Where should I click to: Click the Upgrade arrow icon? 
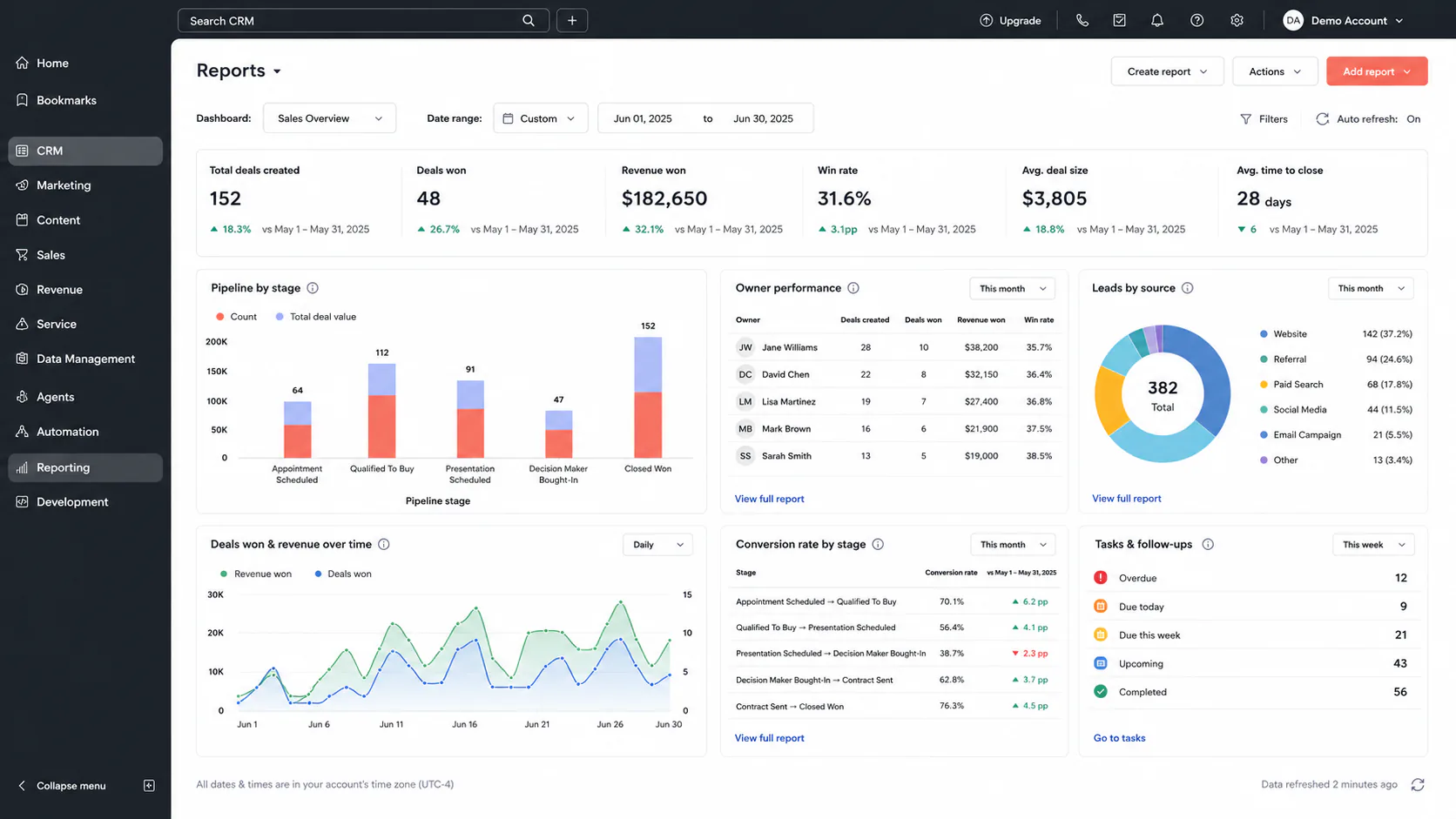coord(986,20)
